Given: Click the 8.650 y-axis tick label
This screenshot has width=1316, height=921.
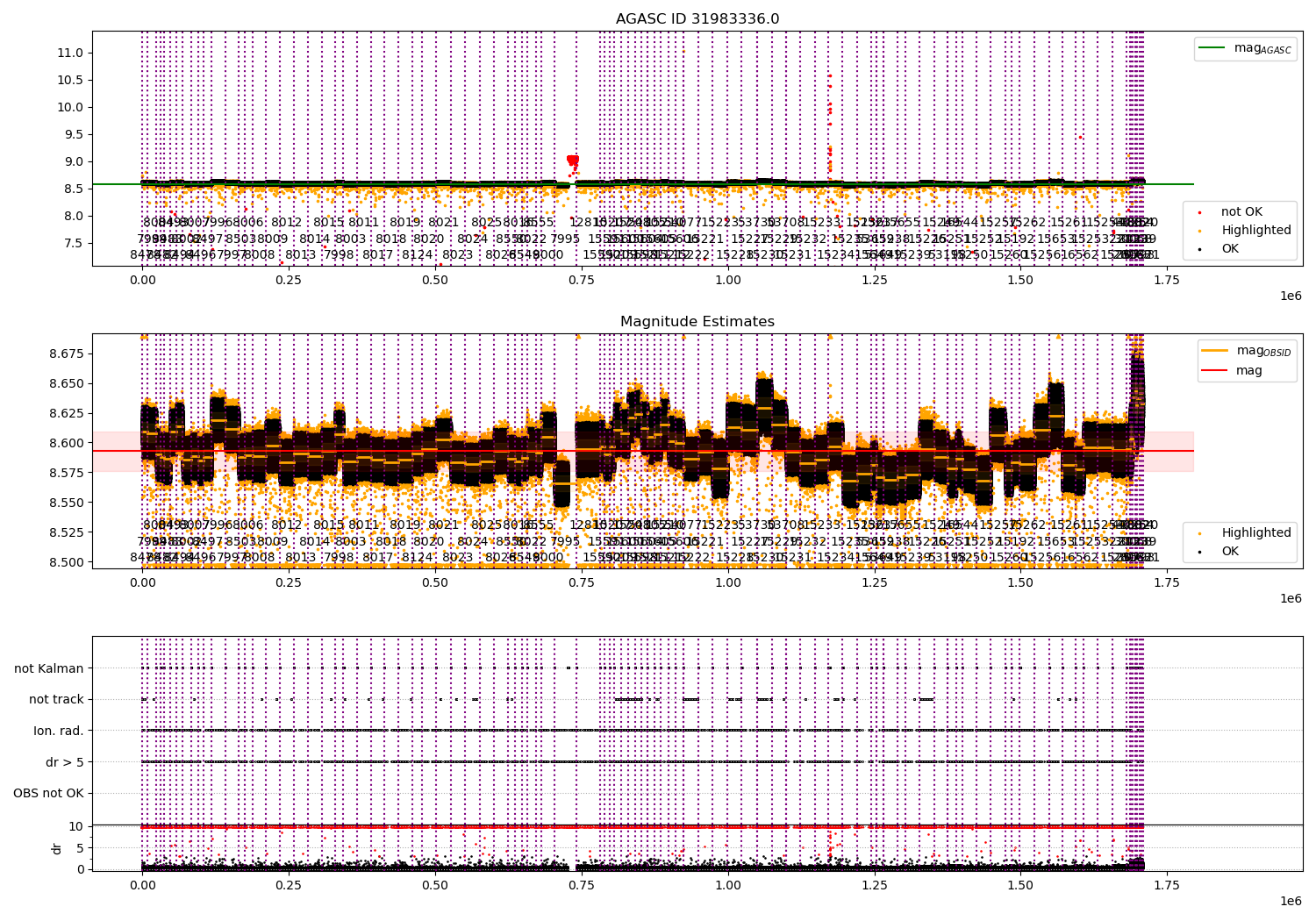Looking at the screenshot, I should coord(66,383).
